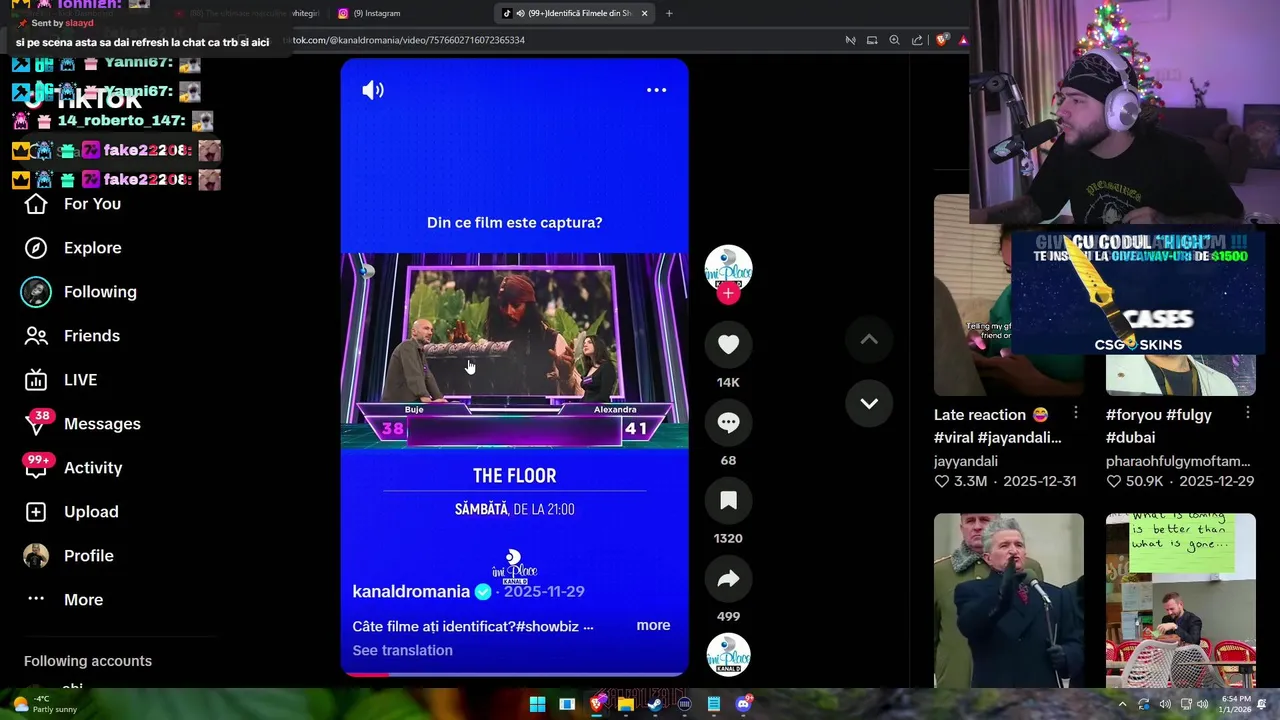Open the For You feed
The width and height of the screenshot is (1280, 720).
92,204
